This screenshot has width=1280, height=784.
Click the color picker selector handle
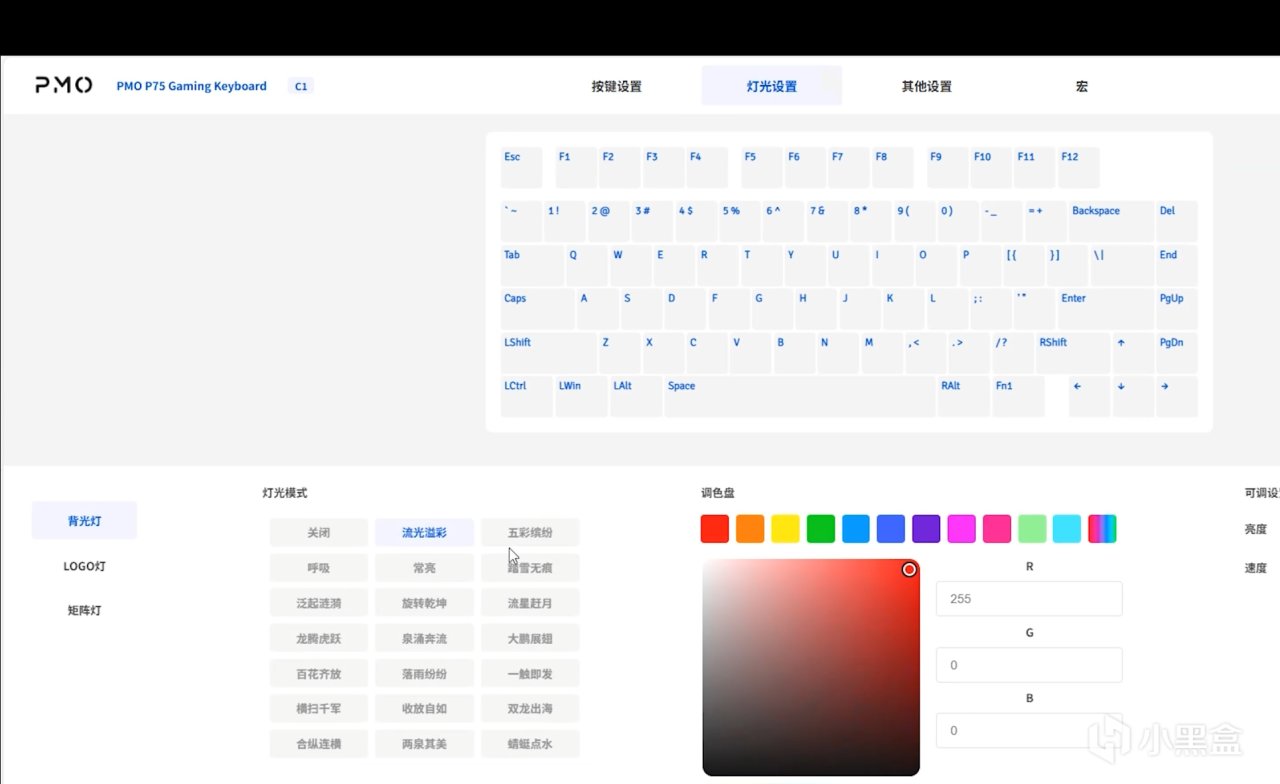tap(909, 570)
